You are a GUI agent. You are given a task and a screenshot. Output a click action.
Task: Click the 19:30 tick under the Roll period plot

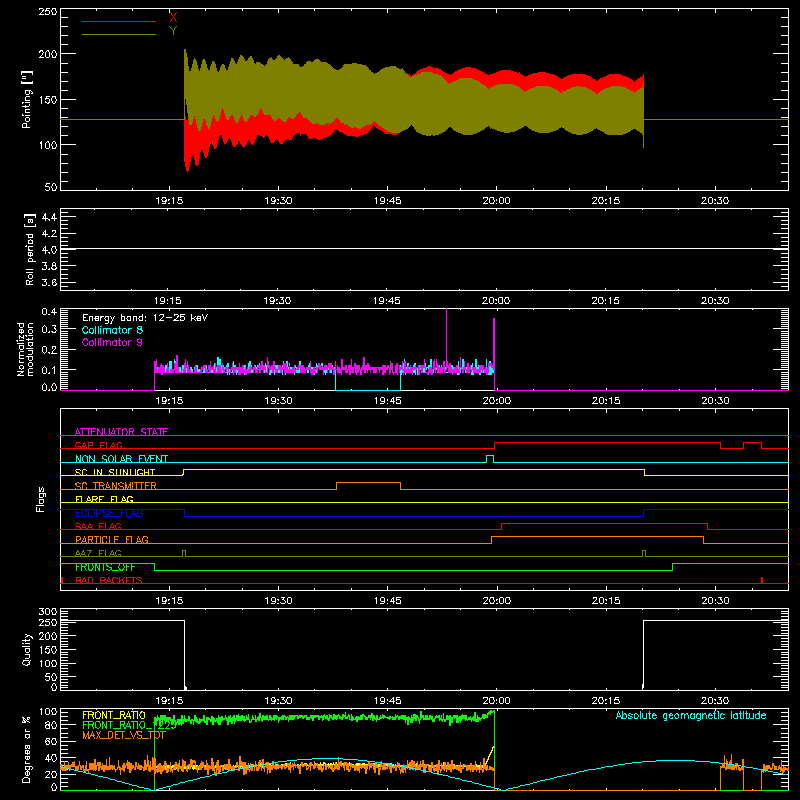(x=278, y=301)
